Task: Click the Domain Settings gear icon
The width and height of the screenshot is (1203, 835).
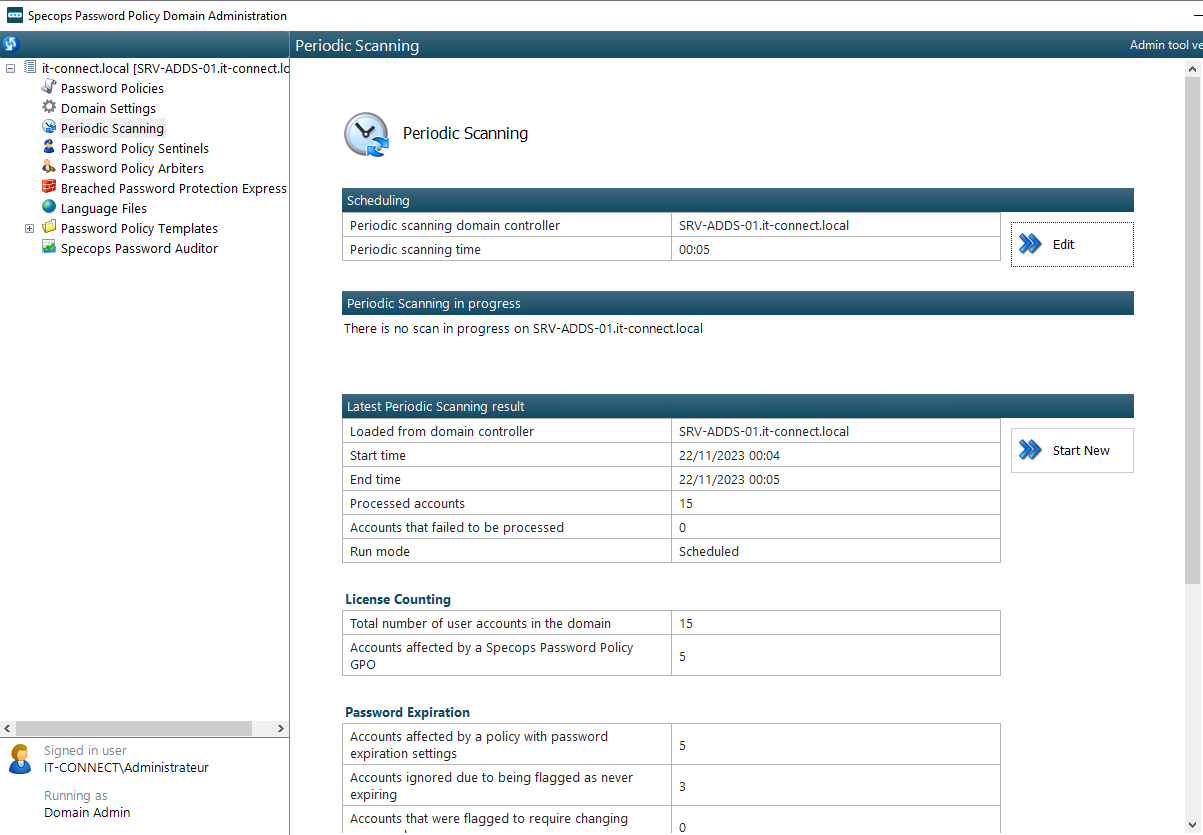Action: click(49, 107)
